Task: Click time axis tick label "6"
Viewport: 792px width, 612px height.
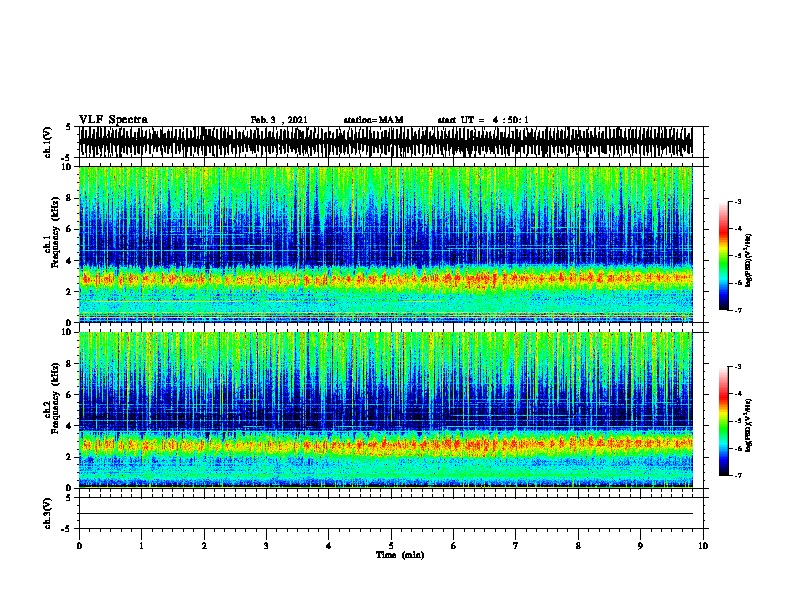Action: click(x=454, y=546)
